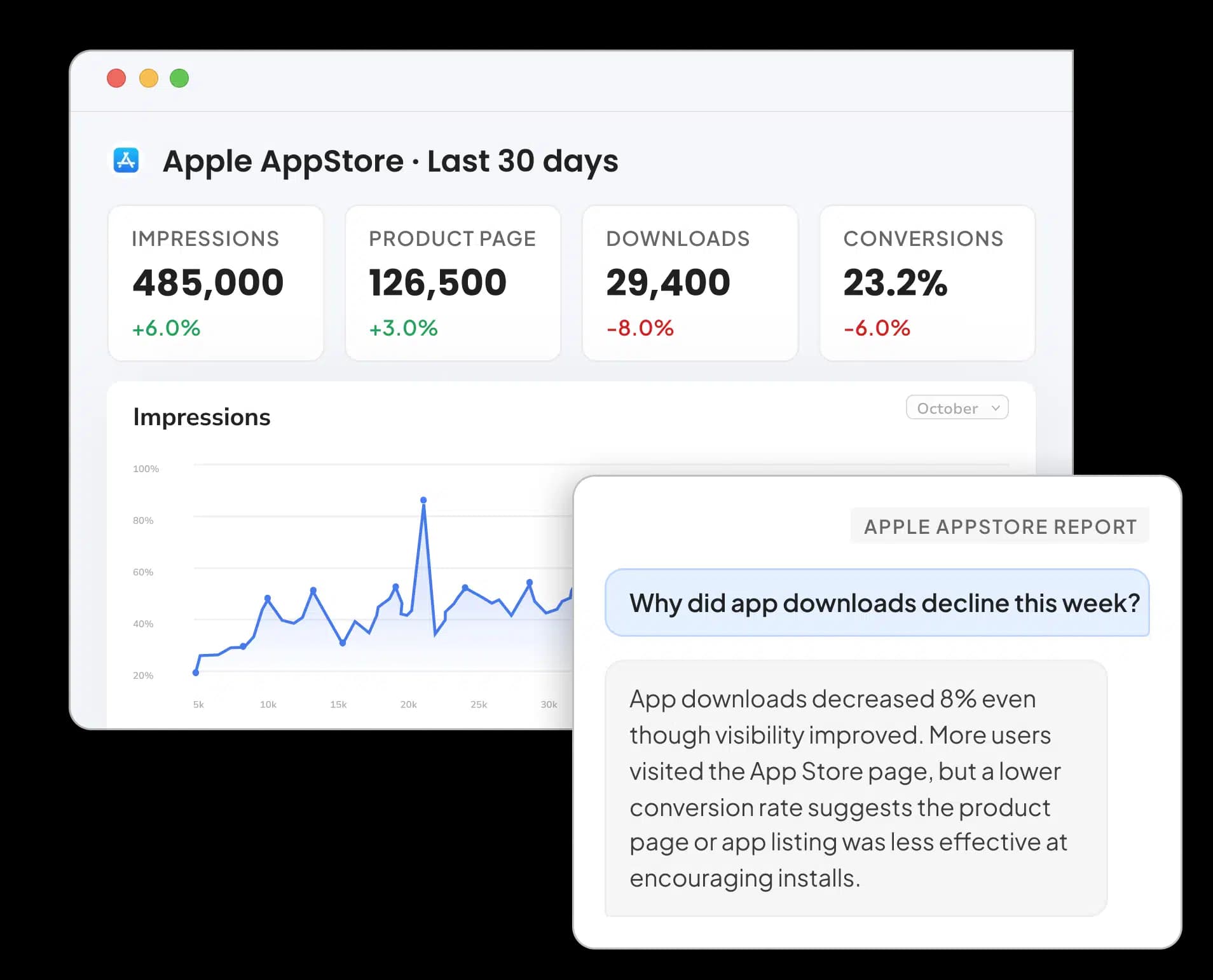Screen dimensions: 1213x980
Task: Click the 'App downloads decreased 8%' answer text
Action: tap(848, 789)
